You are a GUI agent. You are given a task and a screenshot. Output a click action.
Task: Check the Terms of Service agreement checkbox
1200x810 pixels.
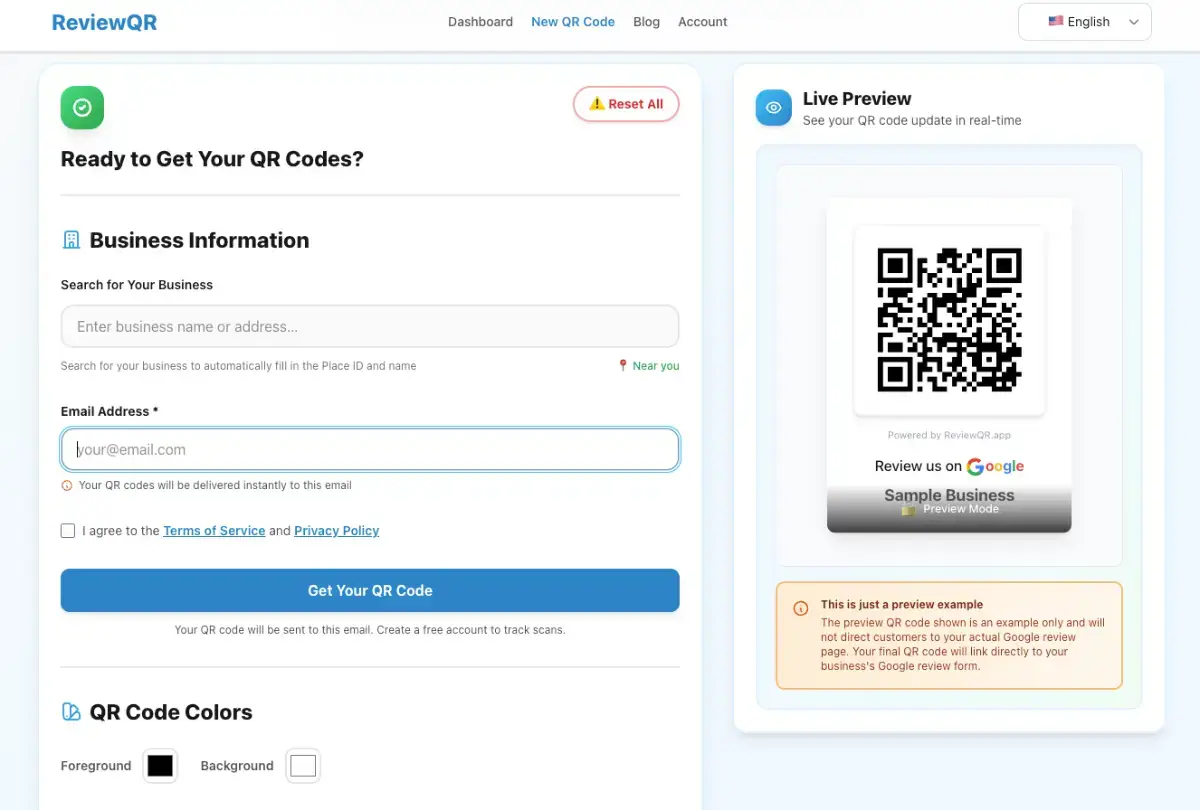tap(67, 530)
